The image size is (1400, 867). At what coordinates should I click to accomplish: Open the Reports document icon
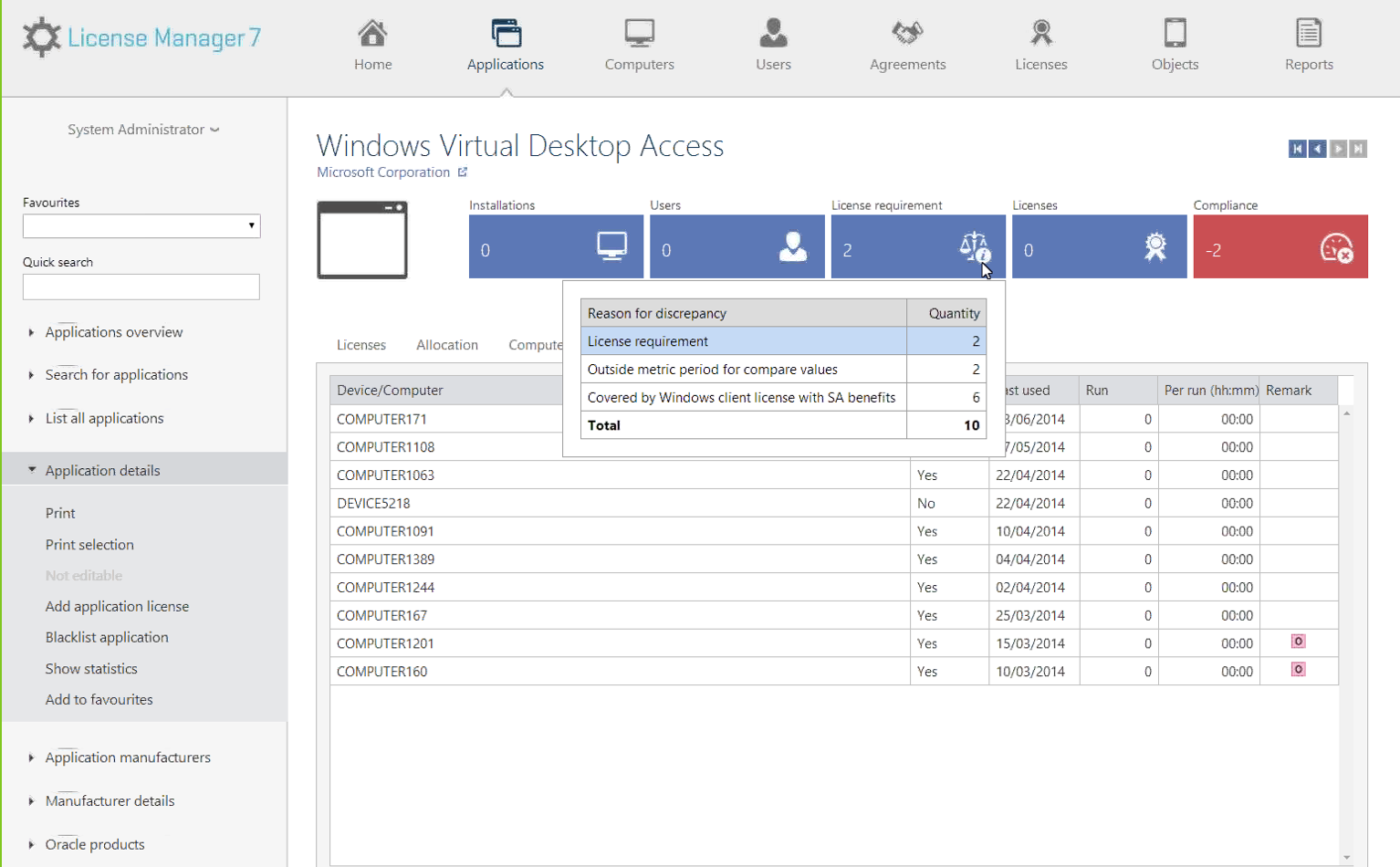pyautogui.click(x=1309, y=35)
